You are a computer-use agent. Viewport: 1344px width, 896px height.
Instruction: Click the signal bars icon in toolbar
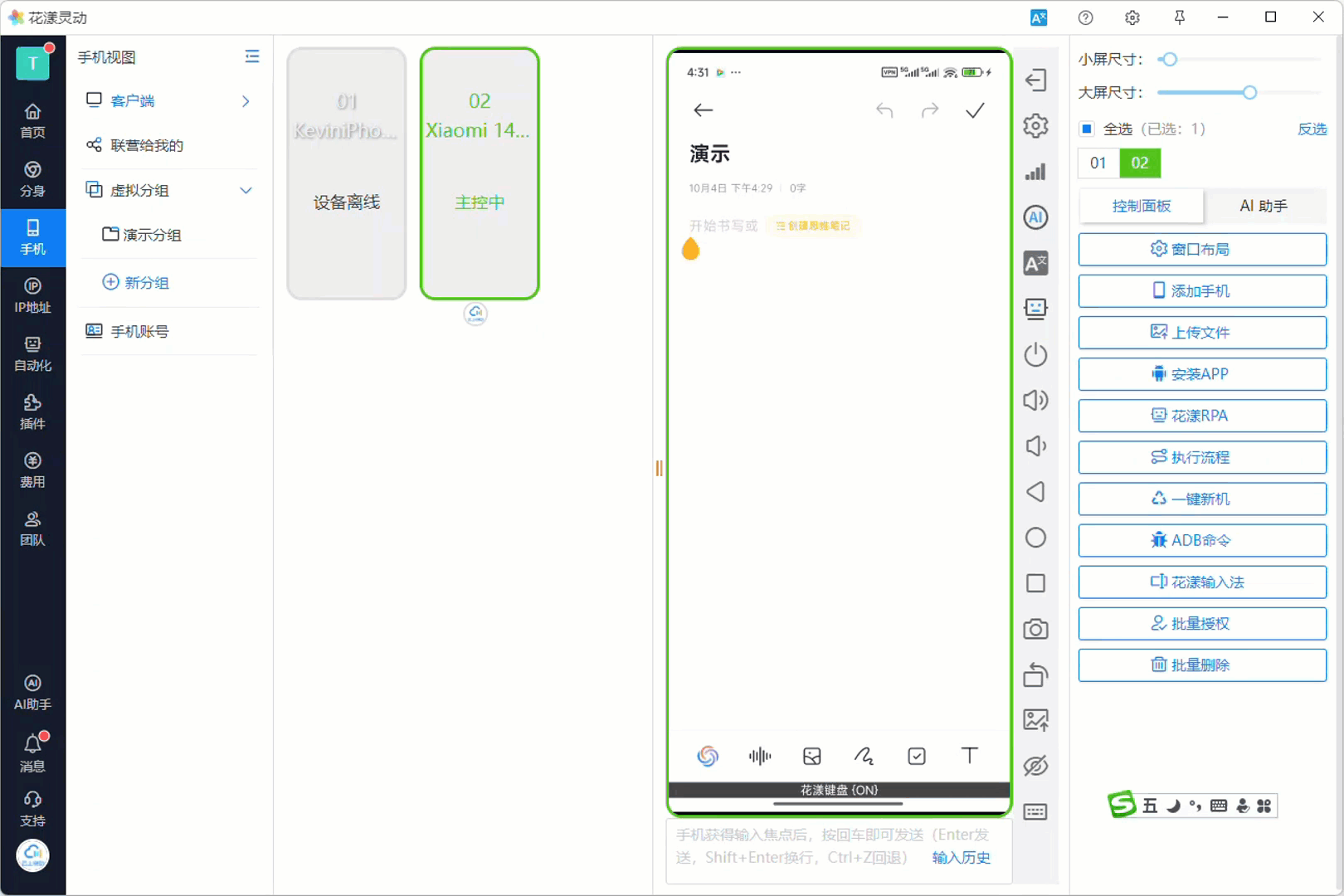(1035, 172)
